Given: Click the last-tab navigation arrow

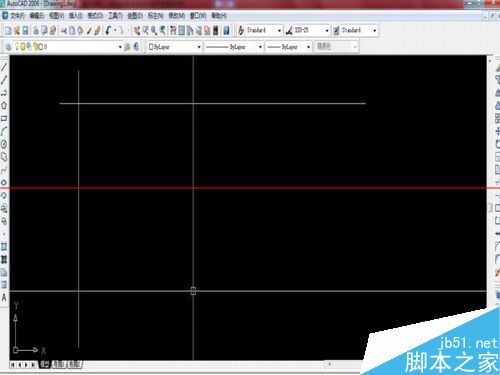Looking at the screenshot, I should click(x=33, y=365).
